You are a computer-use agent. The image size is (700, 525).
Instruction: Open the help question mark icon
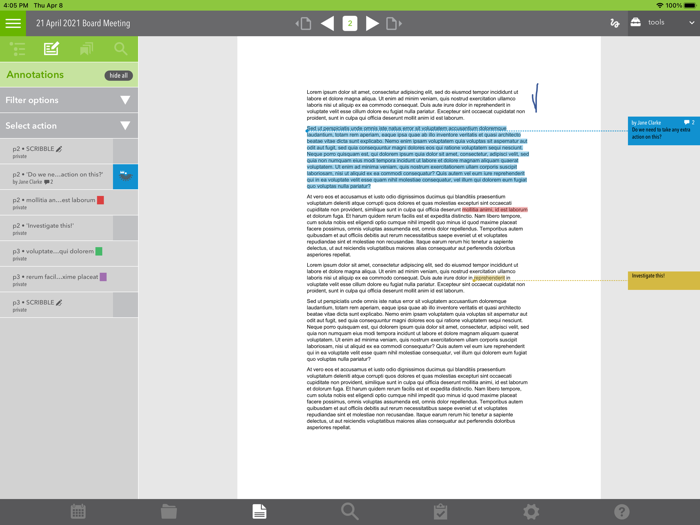click(621, 512)
